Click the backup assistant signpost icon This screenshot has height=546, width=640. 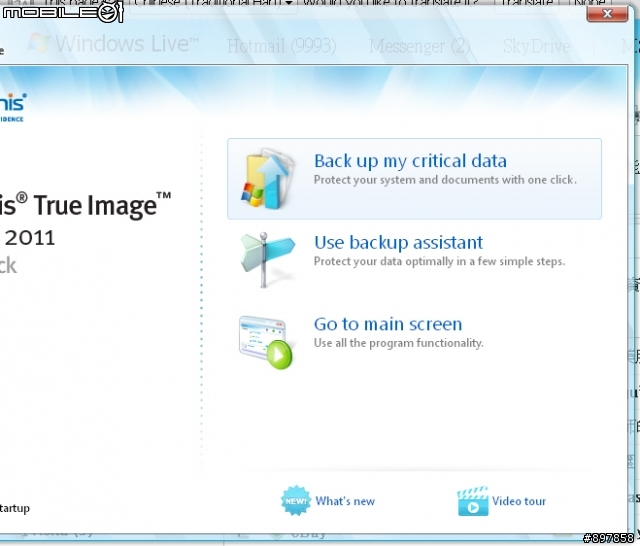(267, 260)
